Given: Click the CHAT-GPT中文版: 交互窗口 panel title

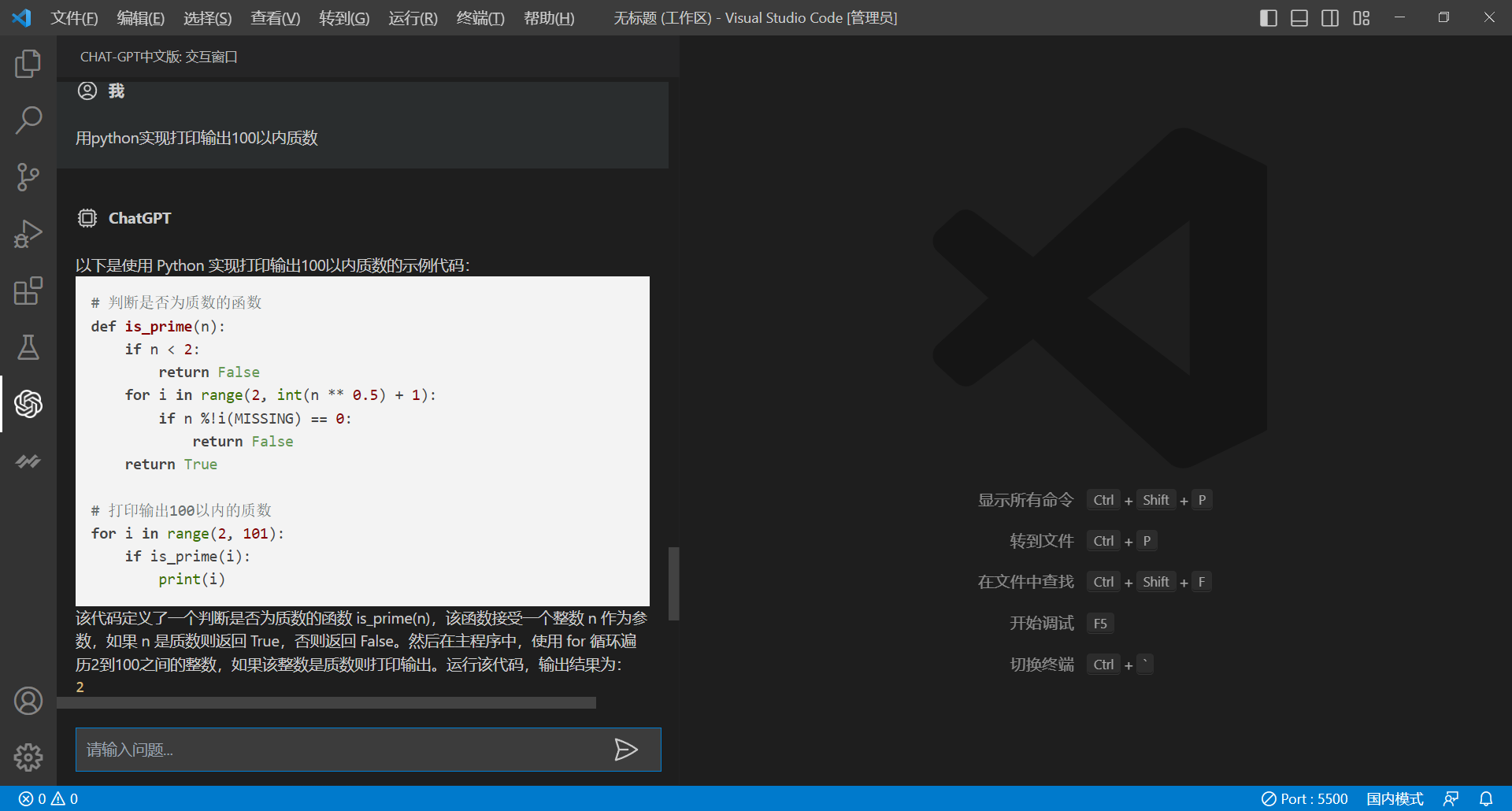Looking at the screenshot, I should 158,57.
